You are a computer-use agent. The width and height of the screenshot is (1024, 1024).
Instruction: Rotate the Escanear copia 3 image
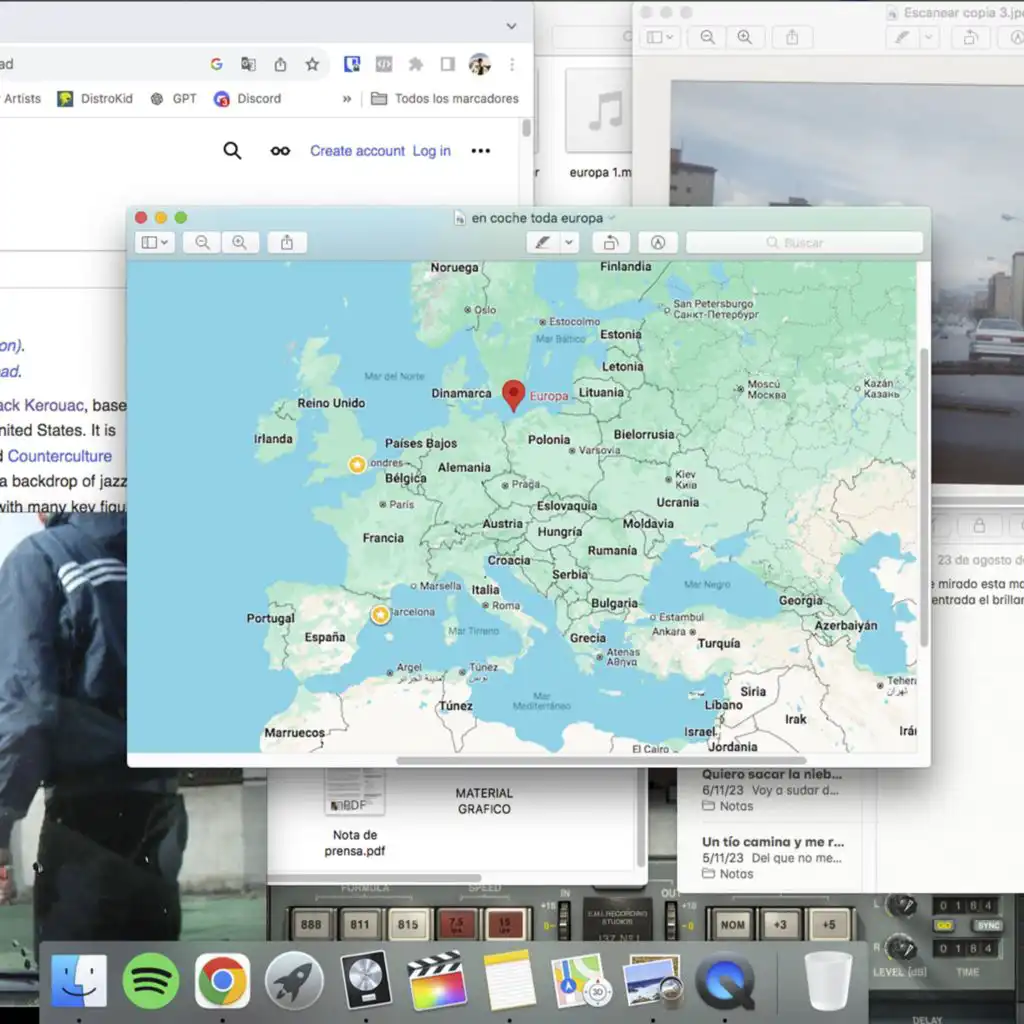point(970,37)
